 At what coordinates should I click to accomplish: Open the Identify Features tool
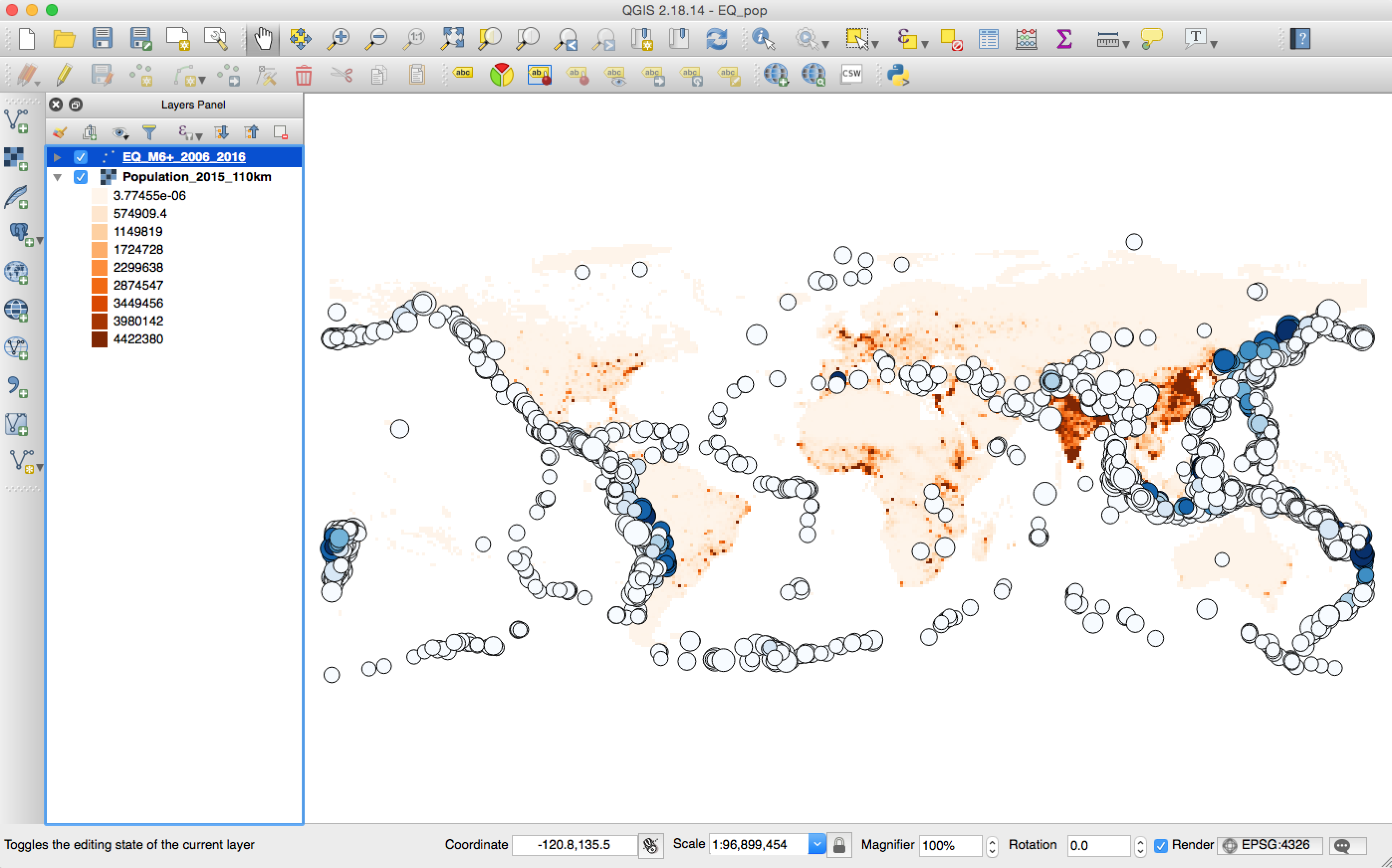coord(763,39)
